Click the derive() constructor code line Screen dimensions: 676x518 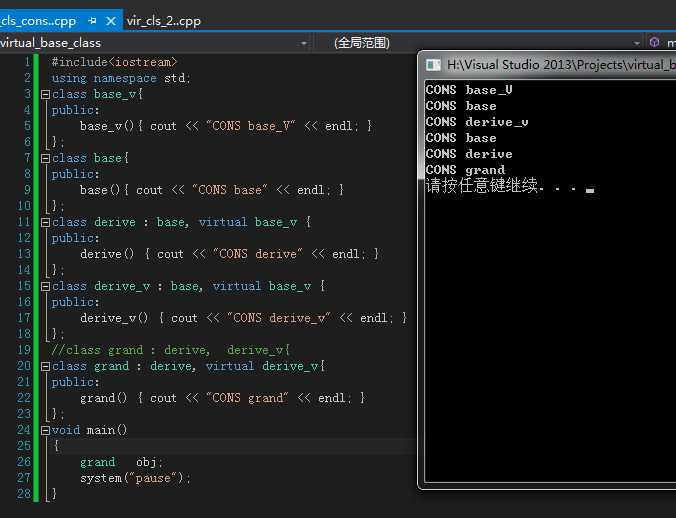[229, 254]
